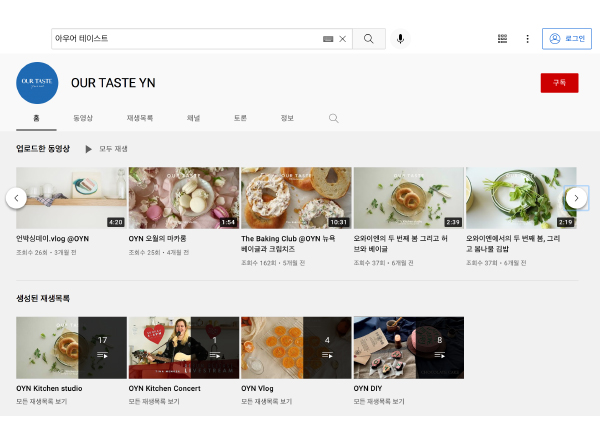Click the red 구독 subscribe button
The image size is (600, 440).
[x=558, y=83]
